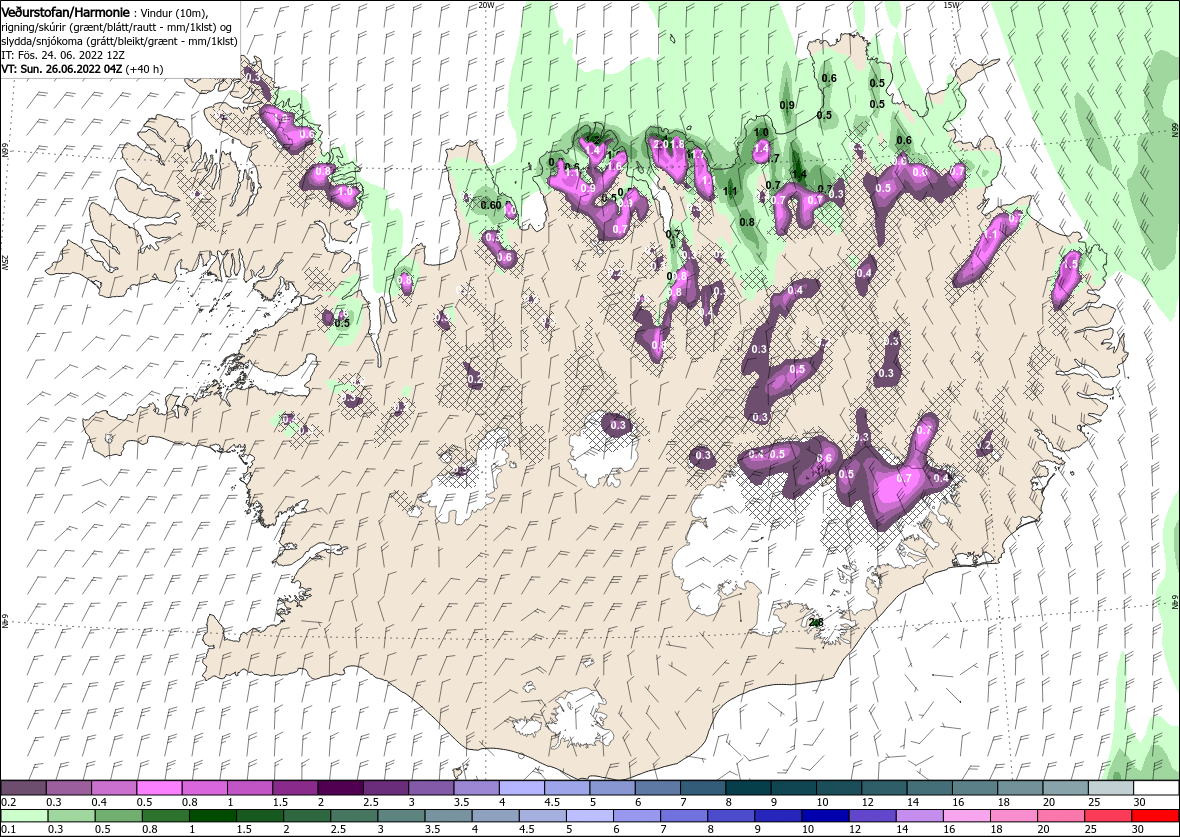Click the 25W label on the left edge
Image resolution: width=1180 pixels, height=837 pixels.
coord(5,262)
